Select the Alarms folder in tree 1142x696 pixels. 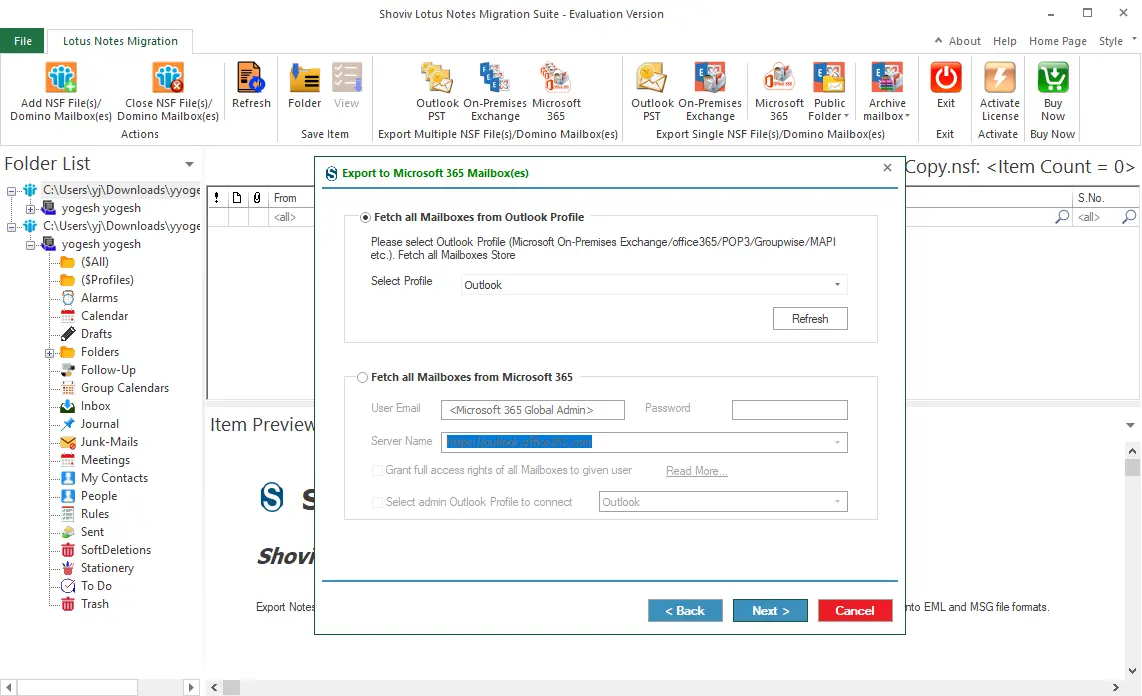click(99, 298)
